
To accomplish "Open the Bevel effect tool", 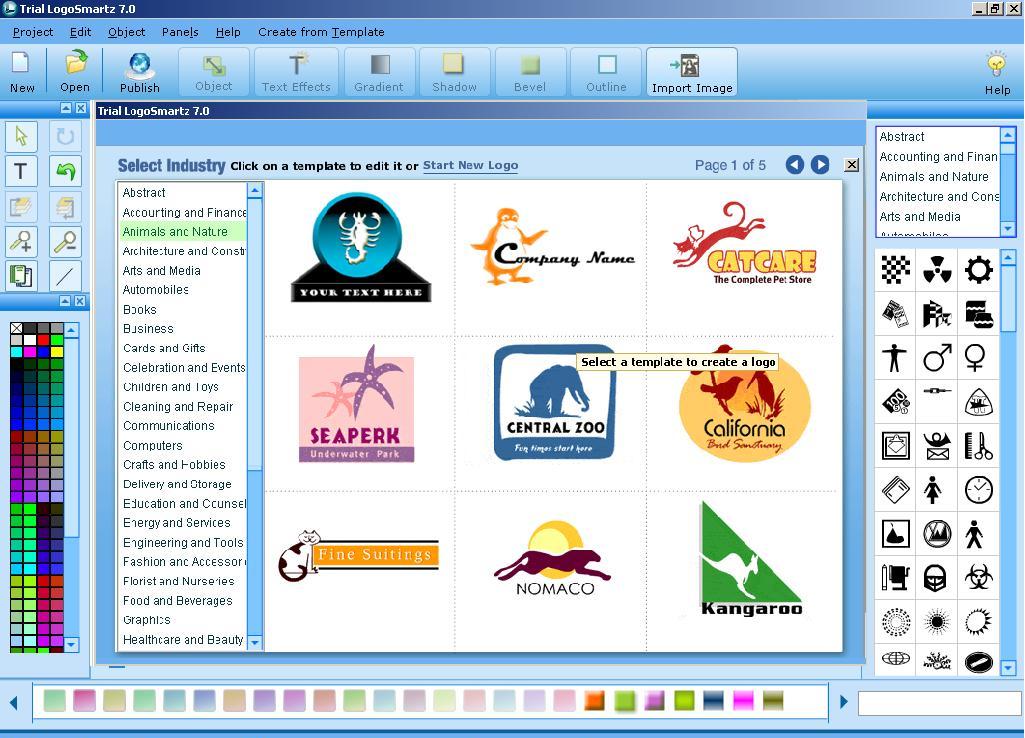I will (529, 70).
